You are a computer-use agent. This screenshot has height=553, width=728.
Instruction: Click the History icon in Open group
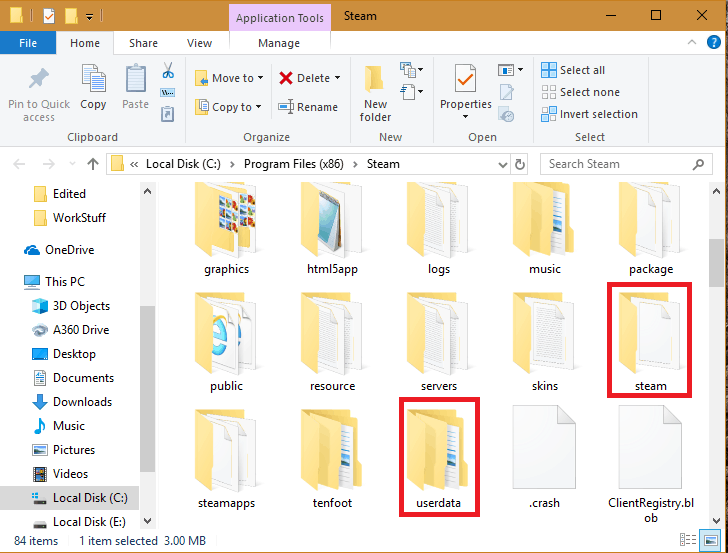click(x=507, y=114)
